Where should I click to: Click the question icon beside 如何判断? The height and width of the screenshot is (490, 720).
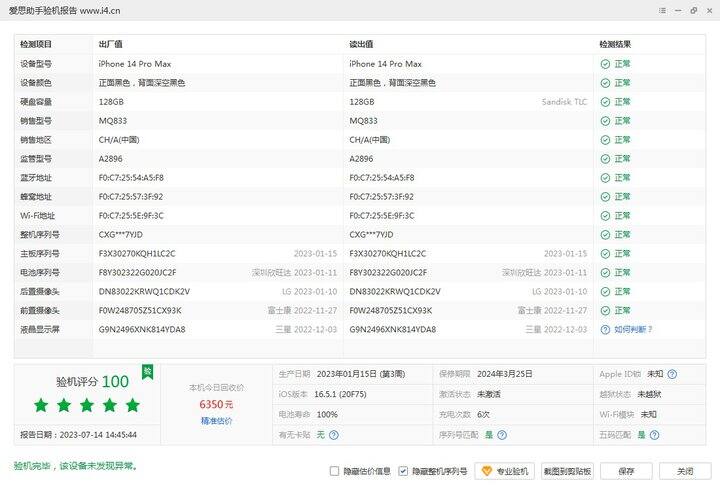(x=605, y=329)
